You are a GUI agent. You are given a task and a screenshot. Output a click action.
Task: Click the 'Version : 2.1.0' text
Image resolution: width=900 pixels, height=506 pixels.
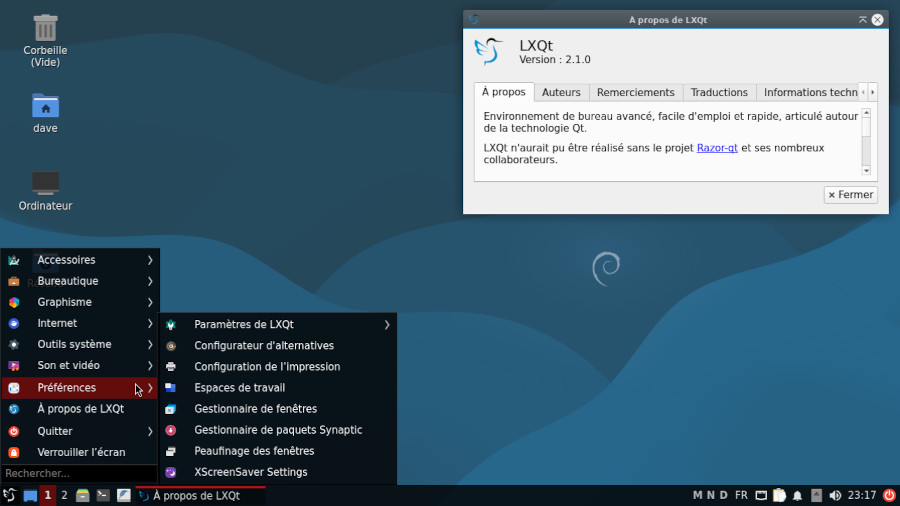(x=554, y=60)
